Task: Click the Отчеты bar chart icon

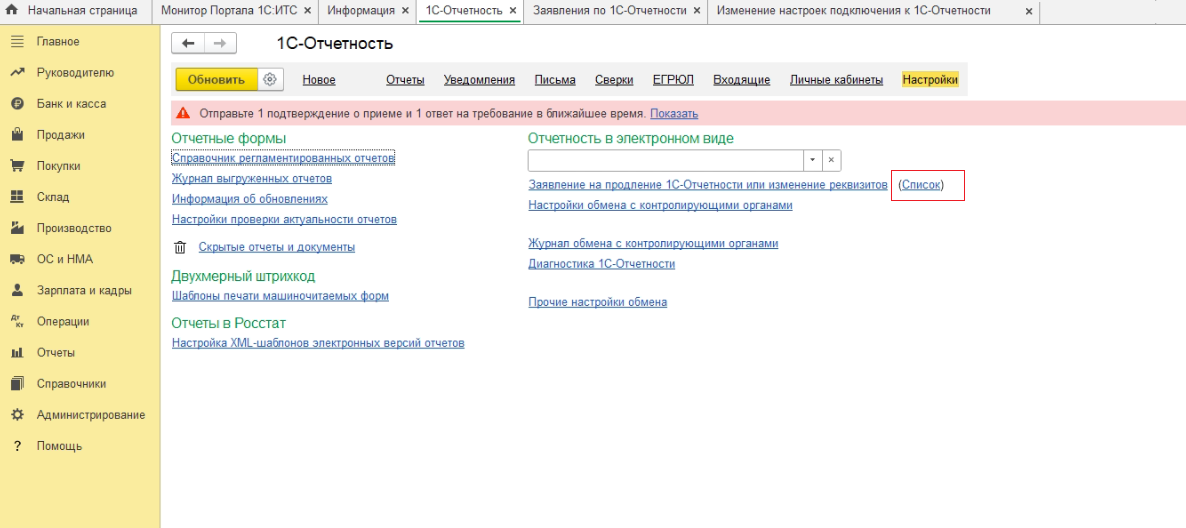Action: [17, 353]
